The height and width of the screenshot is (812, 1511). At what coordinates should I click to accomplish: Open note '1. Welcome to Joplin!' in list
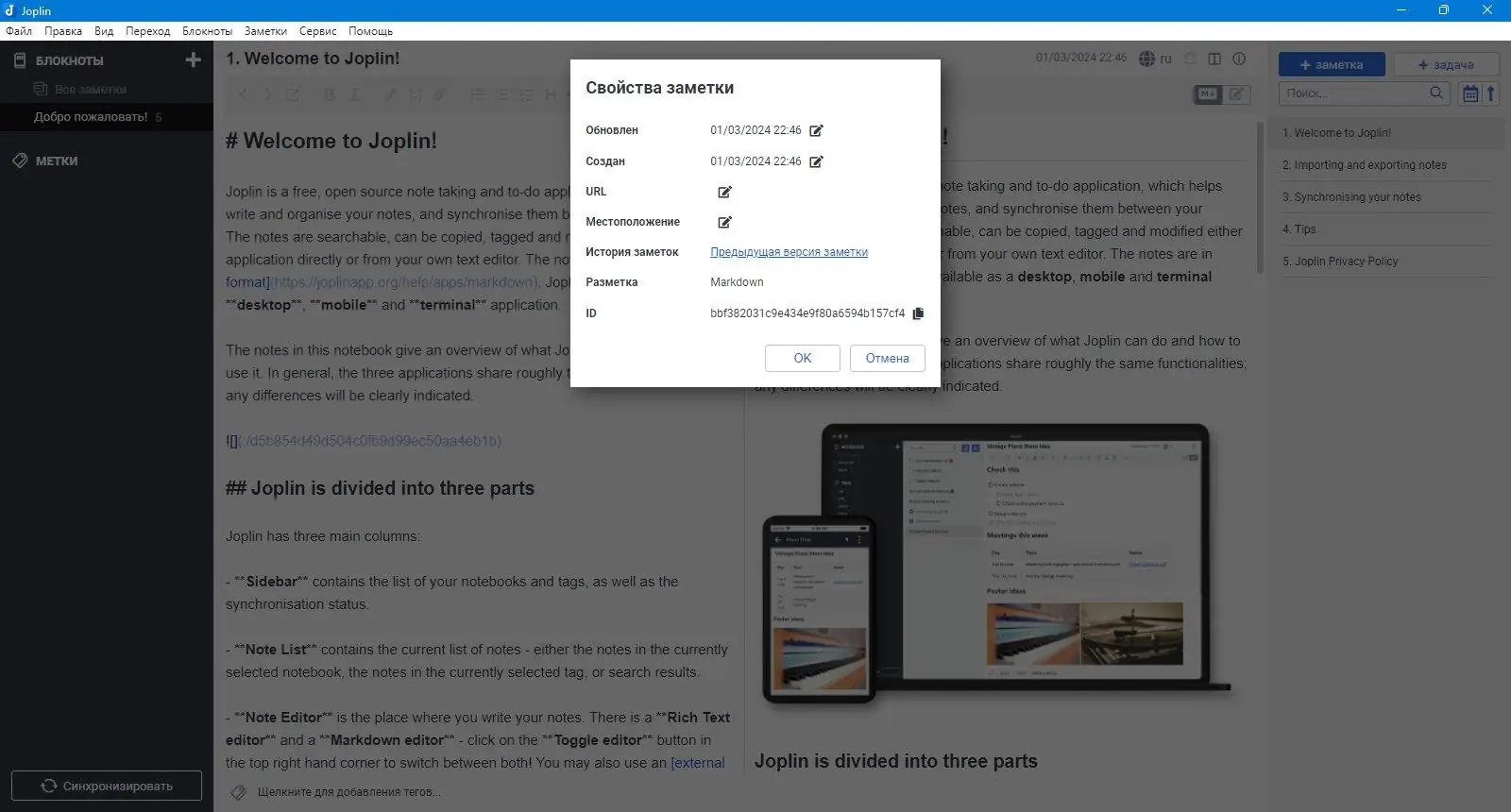pyautogui.click(x=1385, y=133)
